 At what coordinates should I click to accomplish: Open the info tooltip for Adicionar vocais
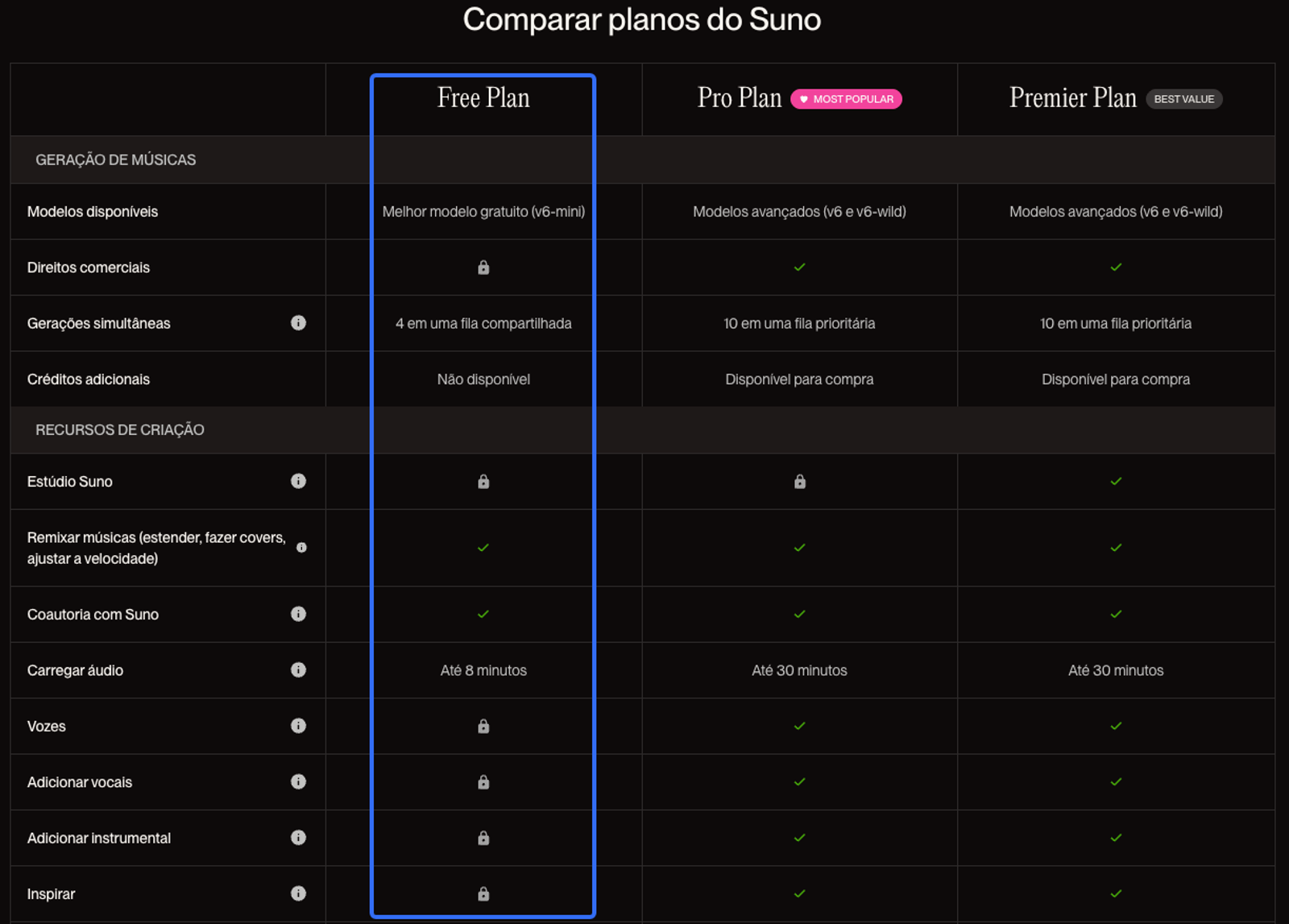click(x=298, y=781)
